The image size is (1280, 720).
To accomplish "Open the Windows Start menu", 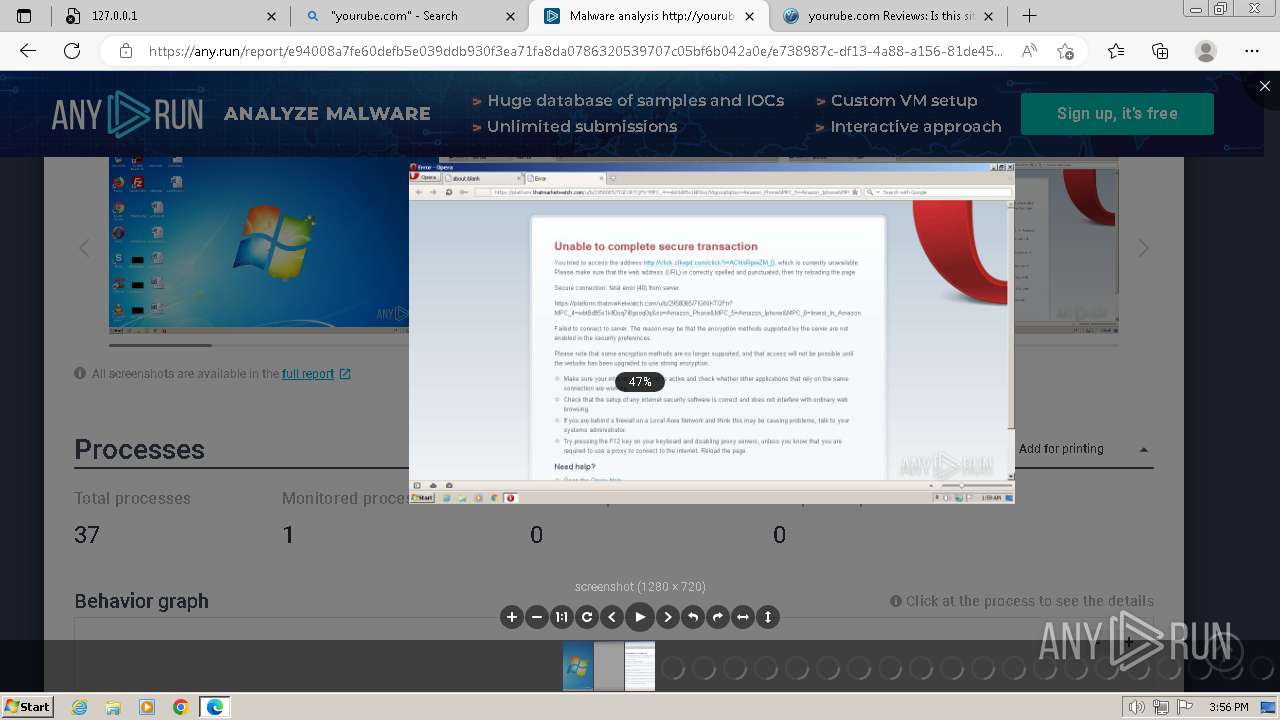I will (x=28, y=706).
